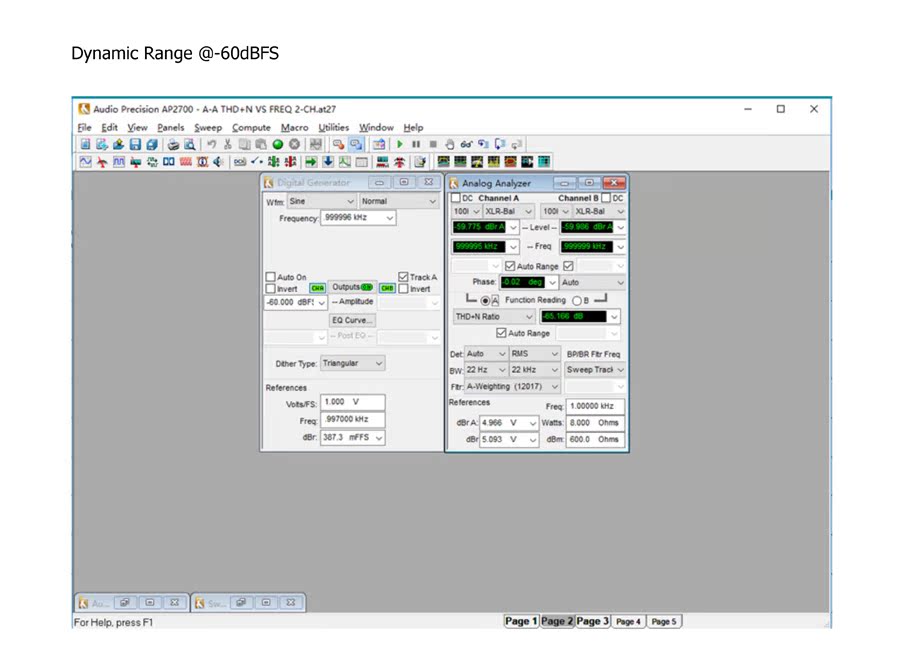Screen dimensions: 900x669
Task: Click the speaker (headphone/monitor) toolbar icon
Action: tap(218, 162)
